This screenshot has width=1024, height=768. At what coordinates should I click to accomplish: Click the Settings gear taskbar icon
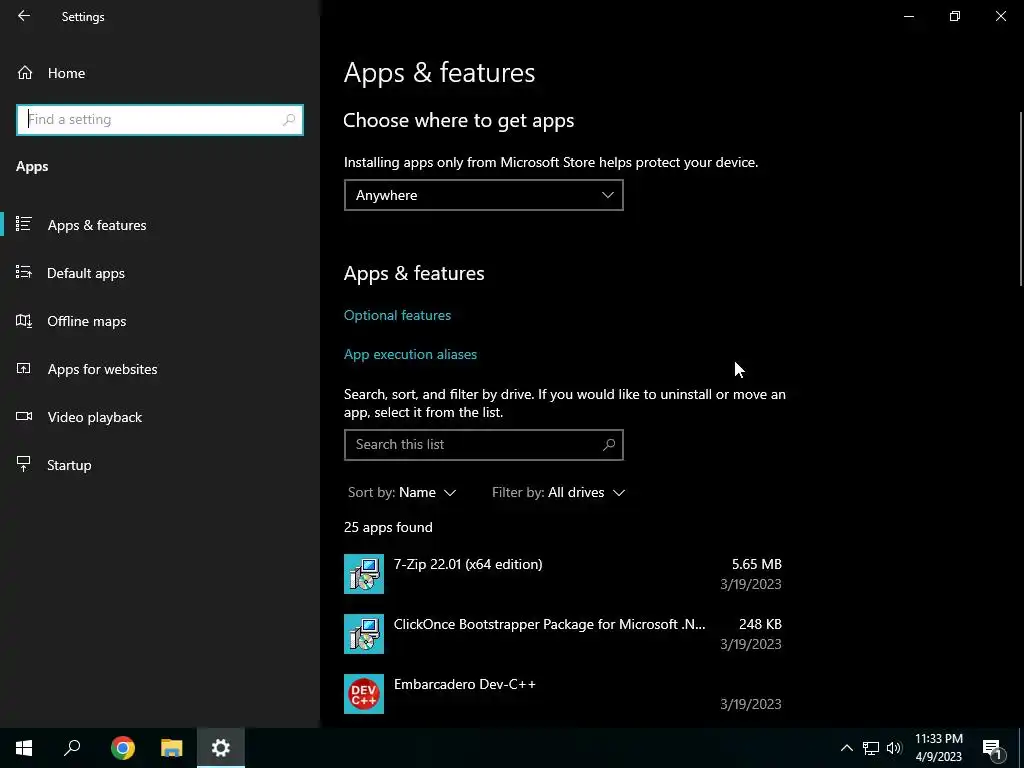pos(221,748)
